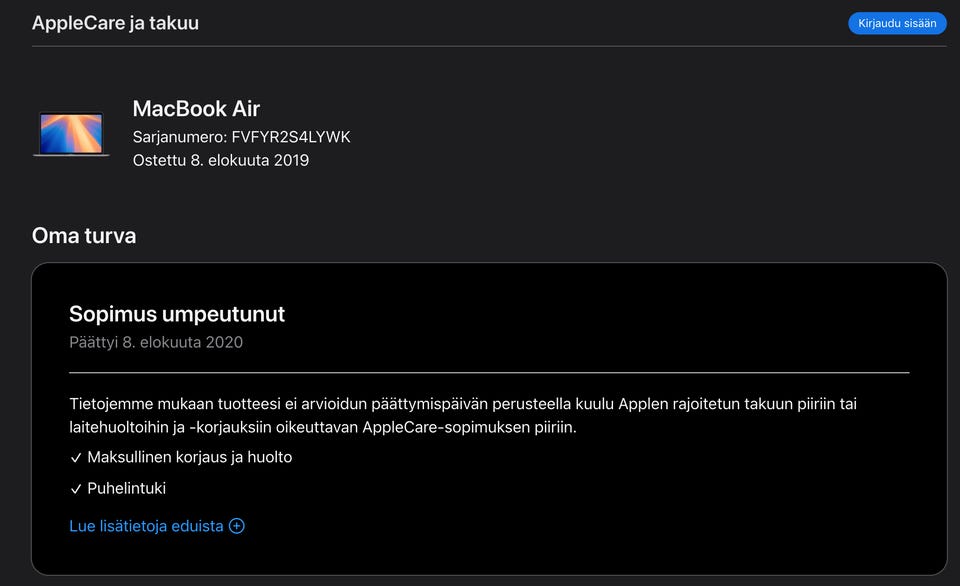Click the Kirjaudu sisään button
The height and width of the screenshot is (586, 960).
point(897,23)
